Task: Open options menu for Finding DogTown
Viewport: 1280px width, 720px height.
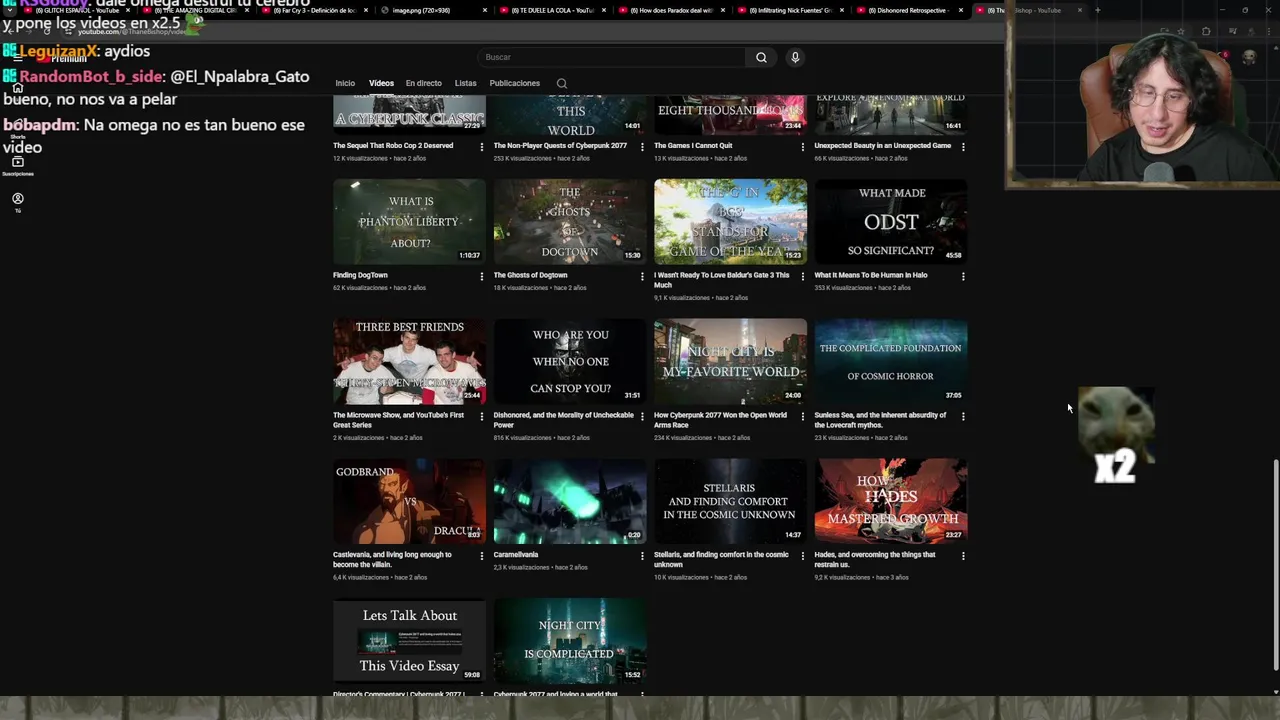Action: pos(481,276)
